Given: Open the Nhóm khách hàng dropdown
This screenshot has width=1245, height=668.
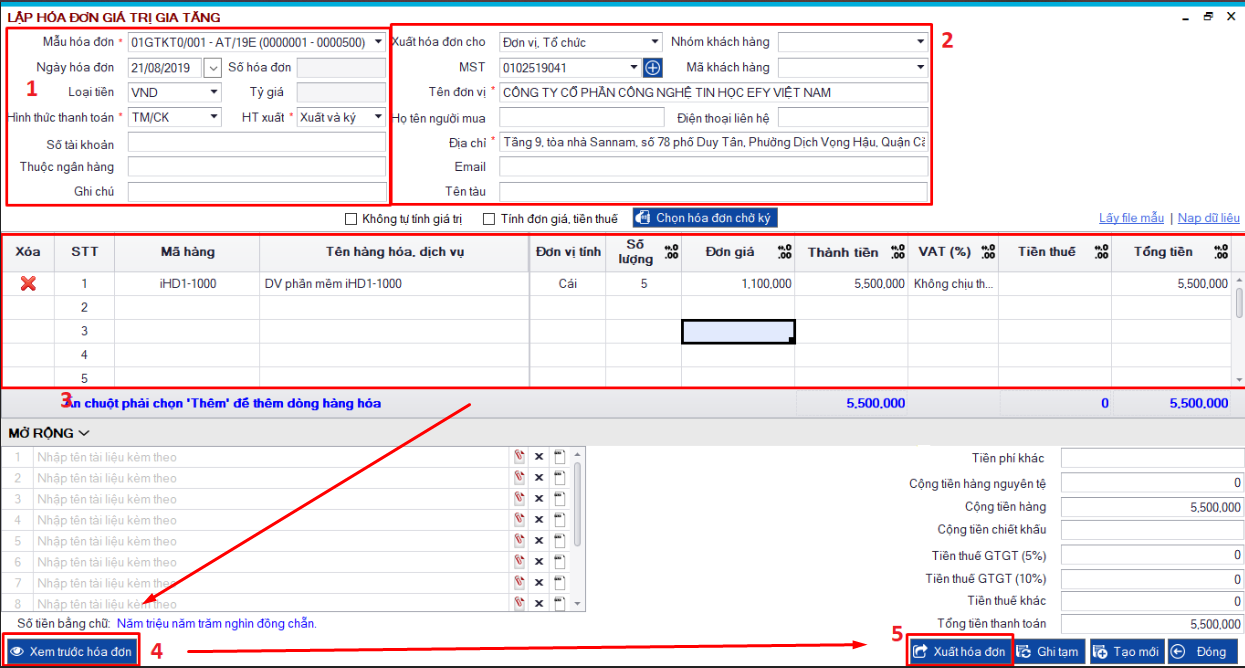Looking at the screenshot, I should click(920, 42).
